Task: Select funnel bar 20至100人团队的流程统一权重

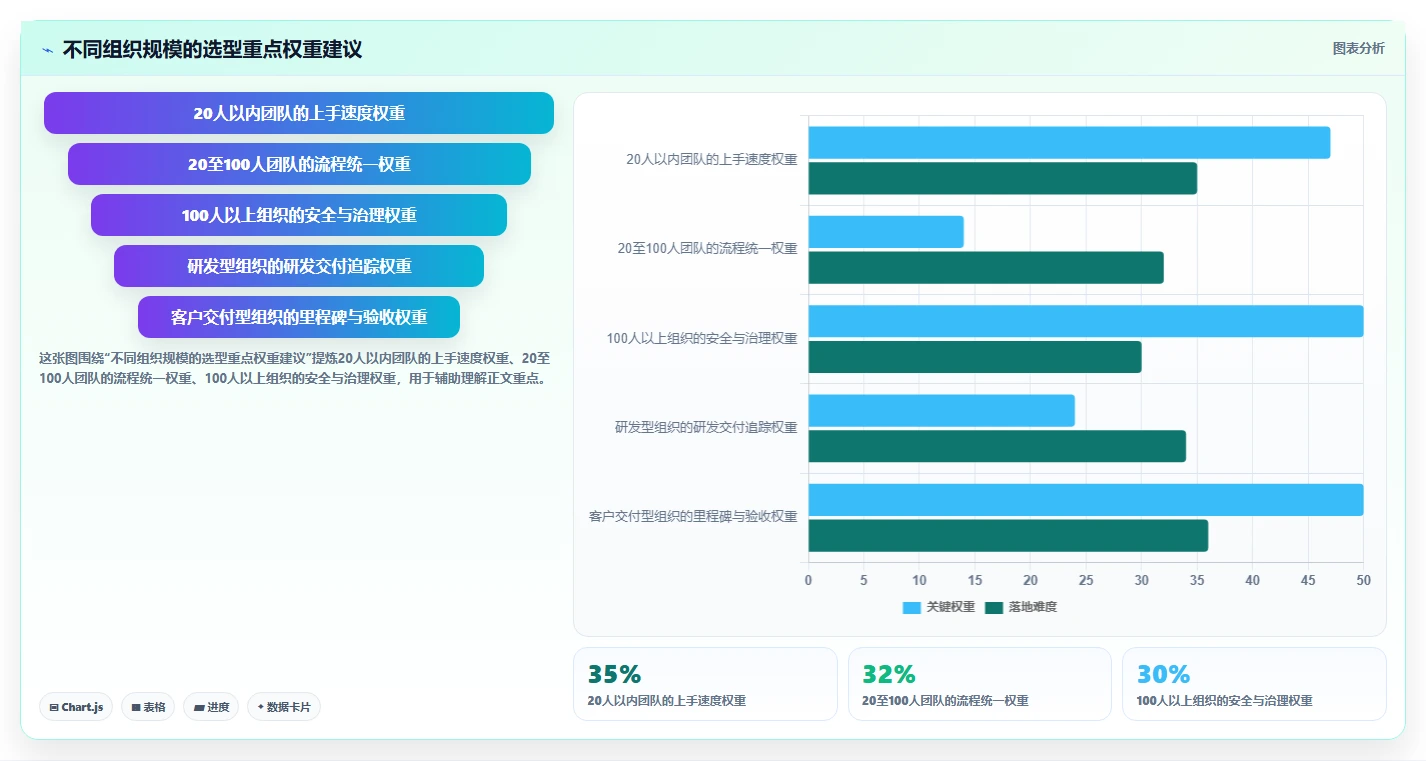Action: (x=299, y=164)
